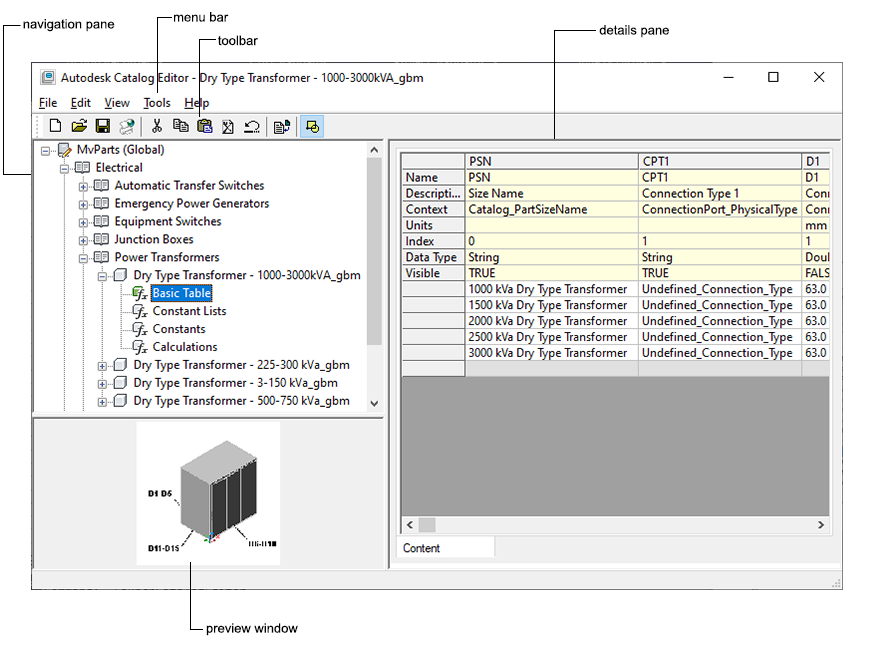875x647 pixels.
Task: Click the Copy toolbar icon
Action: click(180, 126)
